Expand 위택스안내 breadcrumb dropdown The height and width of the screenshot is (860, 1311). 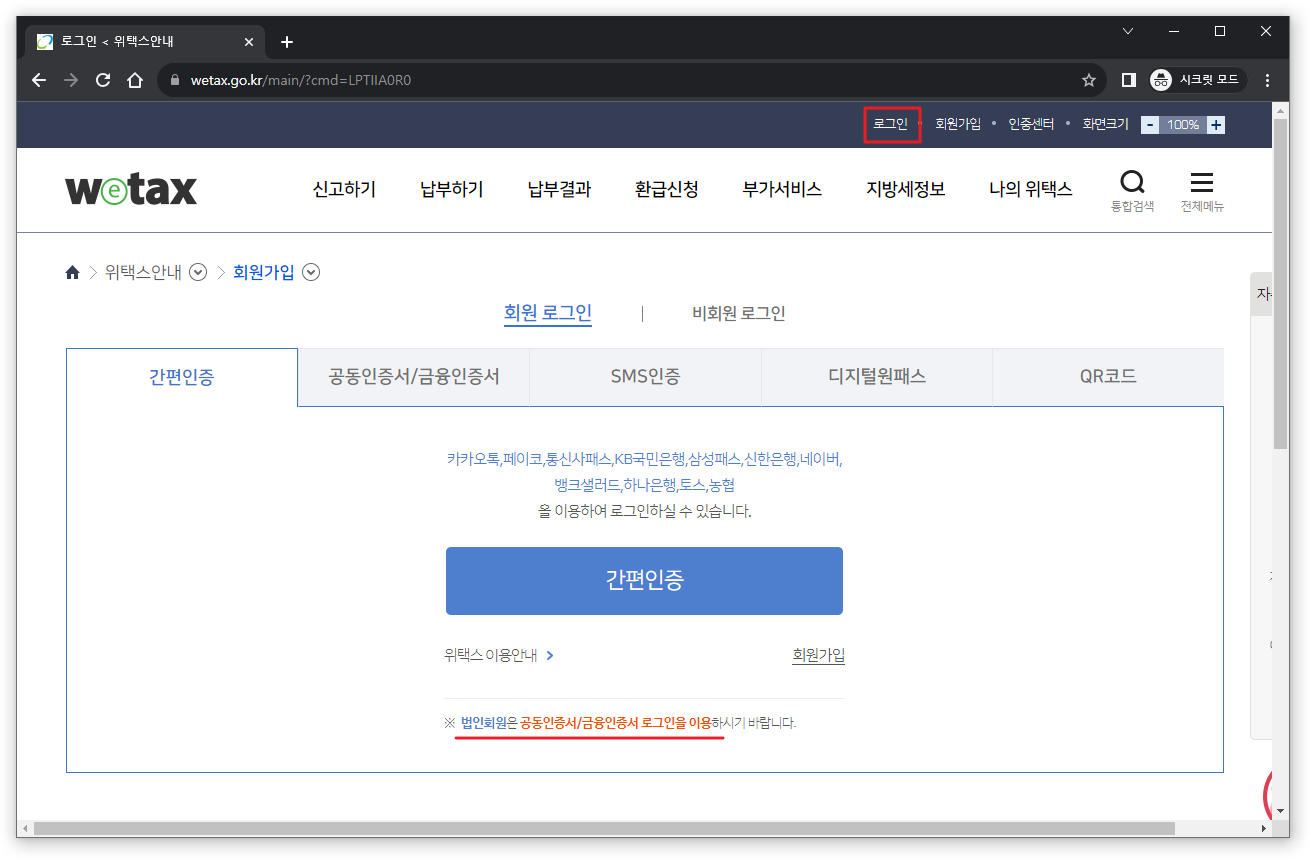198,272
